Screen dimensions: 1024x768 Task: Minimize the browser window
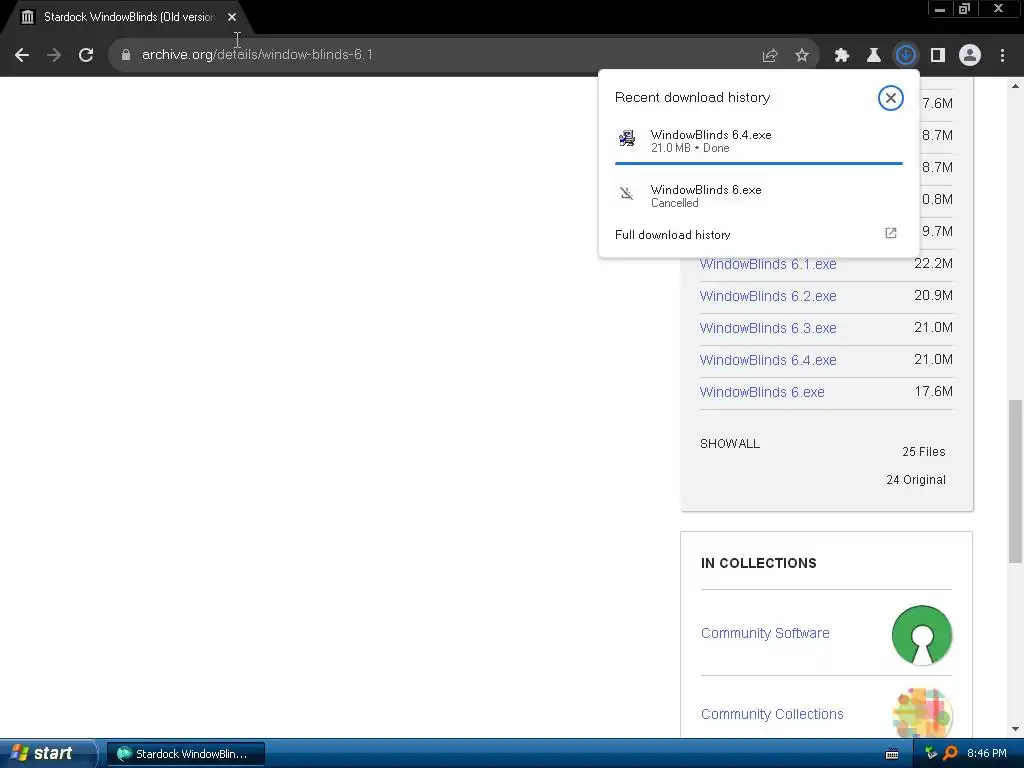(940, 9)
